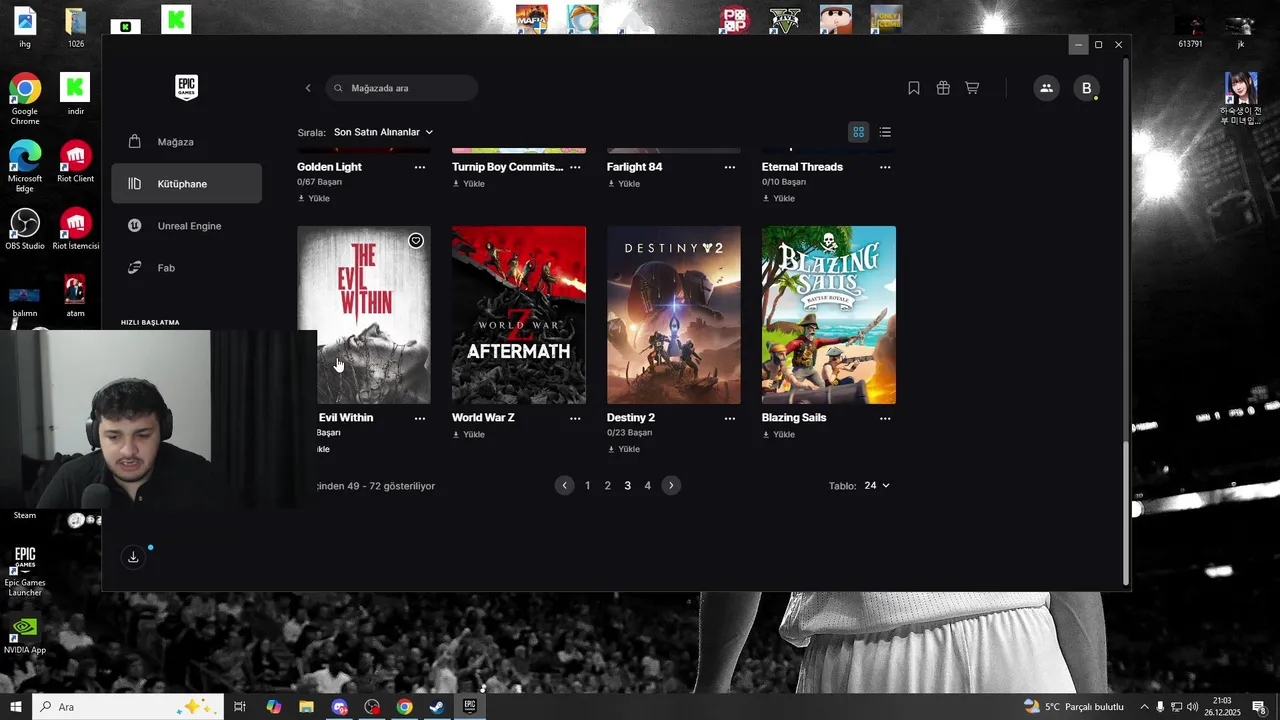Click Yükle under Destiny 2
Screen dimensions: 1280x720
623,449
